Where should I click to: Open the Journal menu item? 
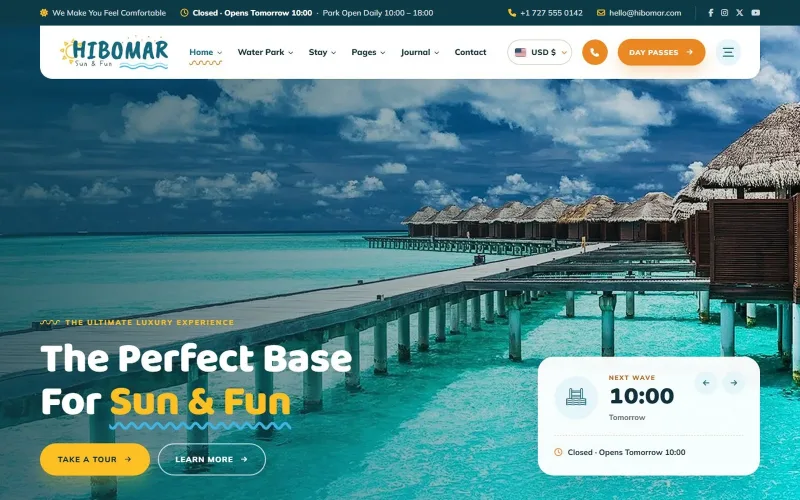tap(419, 52)
